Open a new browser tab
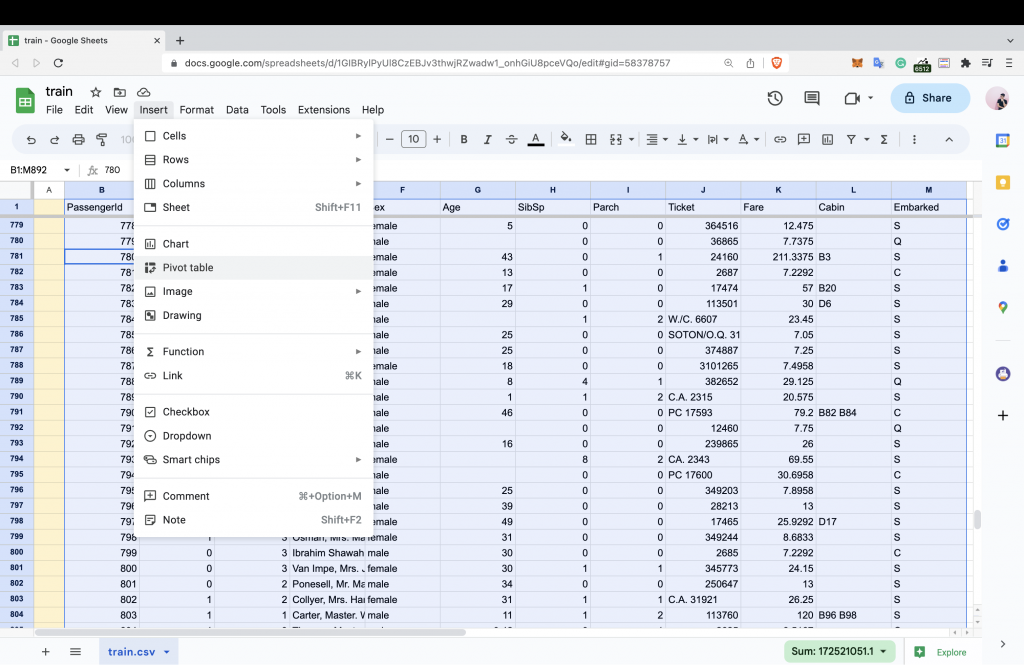Image resolution: width=1024 pixels, height=665 pixels. (180, 41)
